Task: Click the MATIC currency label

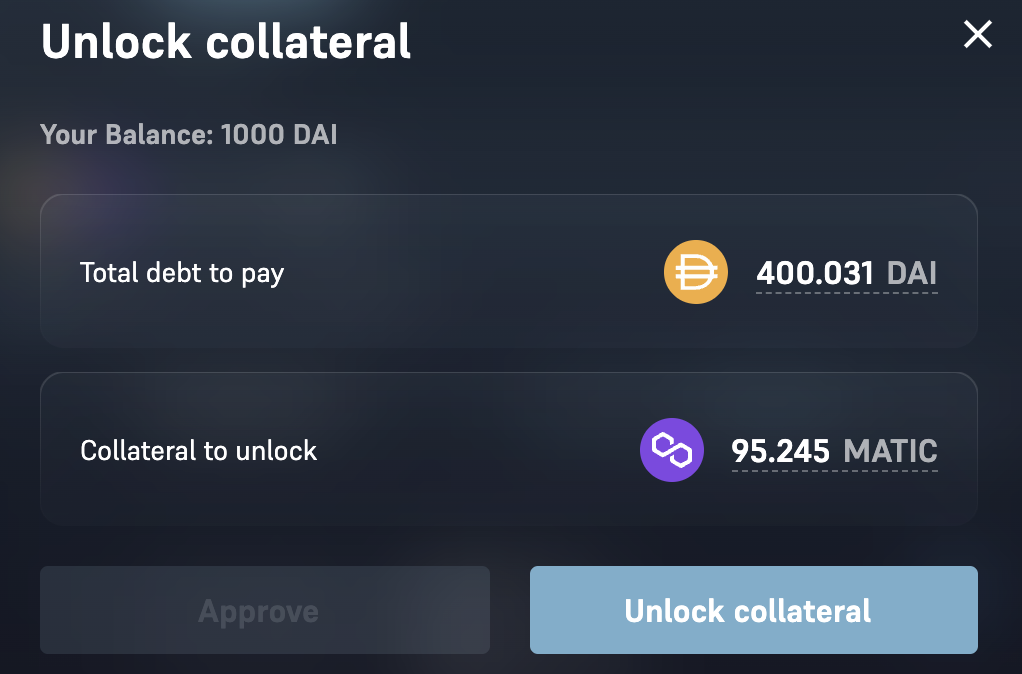Action: point(890,450)
